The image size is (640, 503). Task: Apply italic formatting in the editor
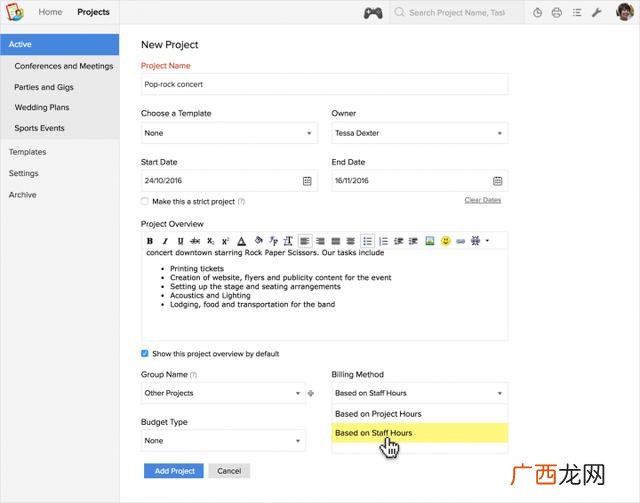pos(165,241)
